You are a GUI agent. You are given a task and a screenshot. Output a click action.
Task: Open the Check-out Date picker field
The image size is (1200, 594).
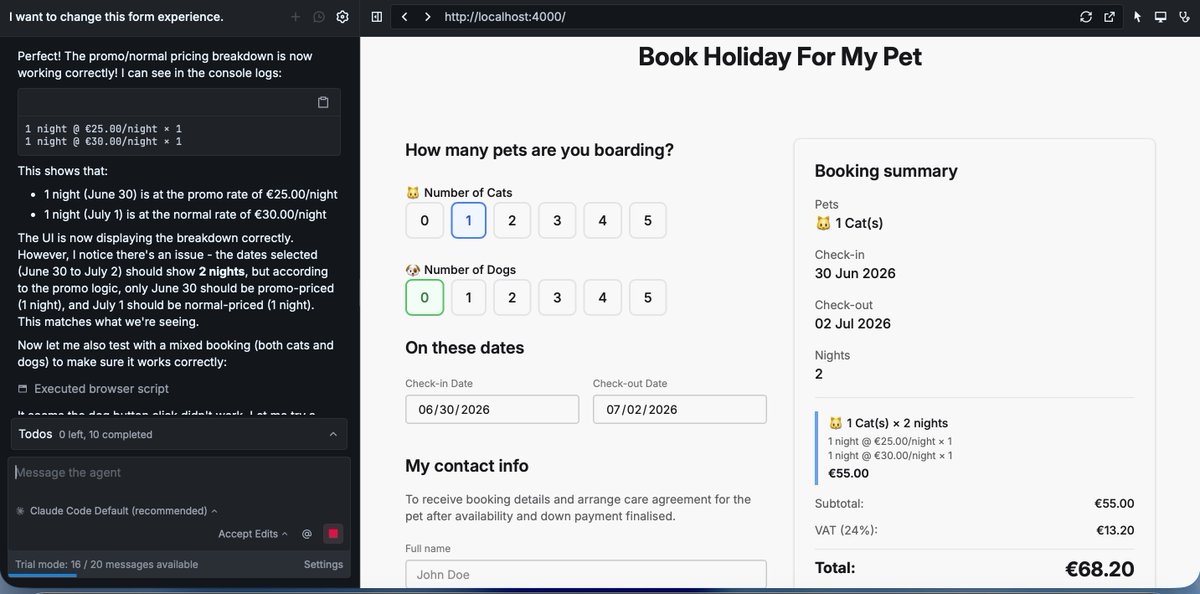(x=680, y=409)
